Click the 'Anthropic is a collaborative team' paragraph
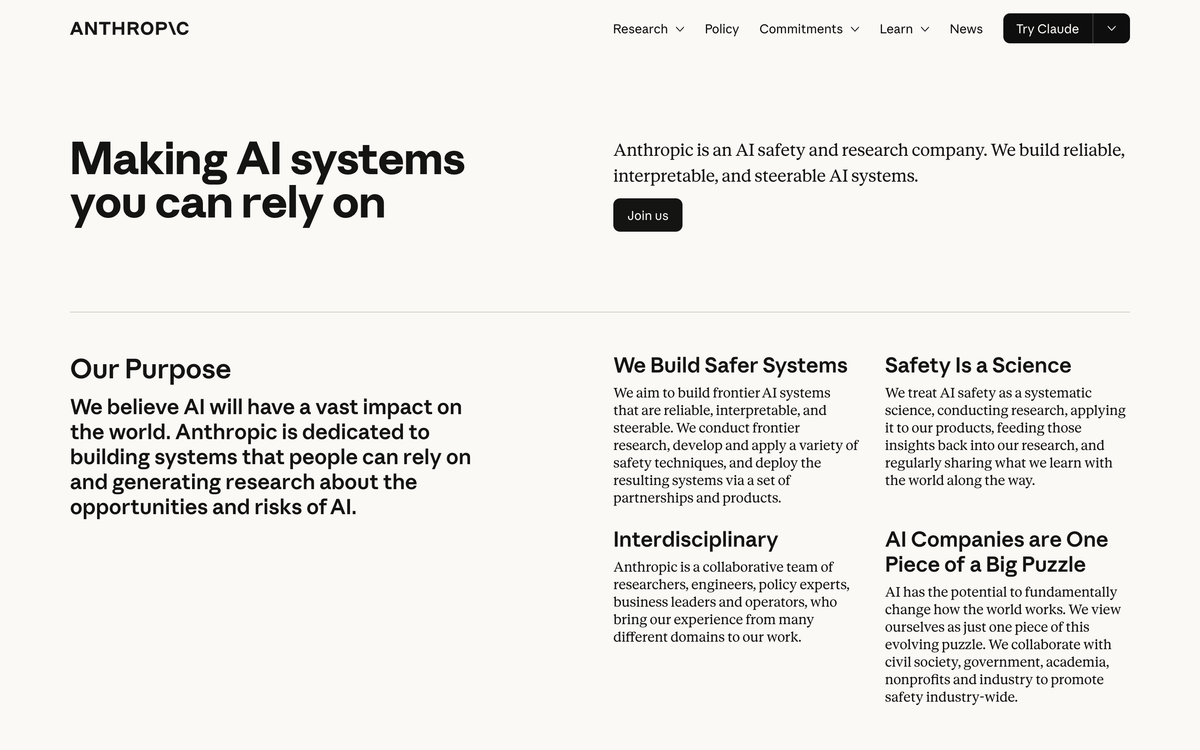Image resolution: width=1200 pixels, height=750 pixels. [731, 602]
